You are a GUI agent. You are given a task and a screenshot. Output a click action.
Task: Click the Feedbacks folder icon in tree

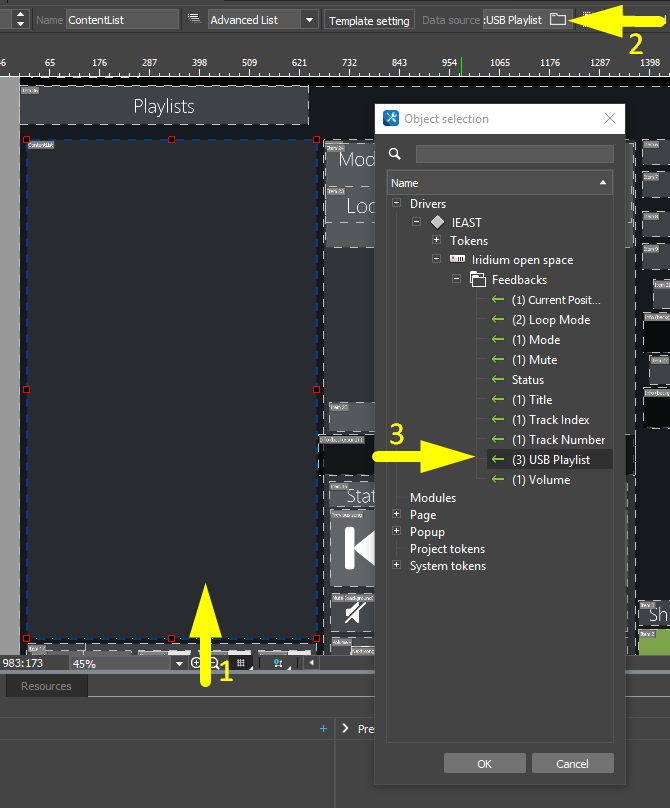click(x=477, y=280)
